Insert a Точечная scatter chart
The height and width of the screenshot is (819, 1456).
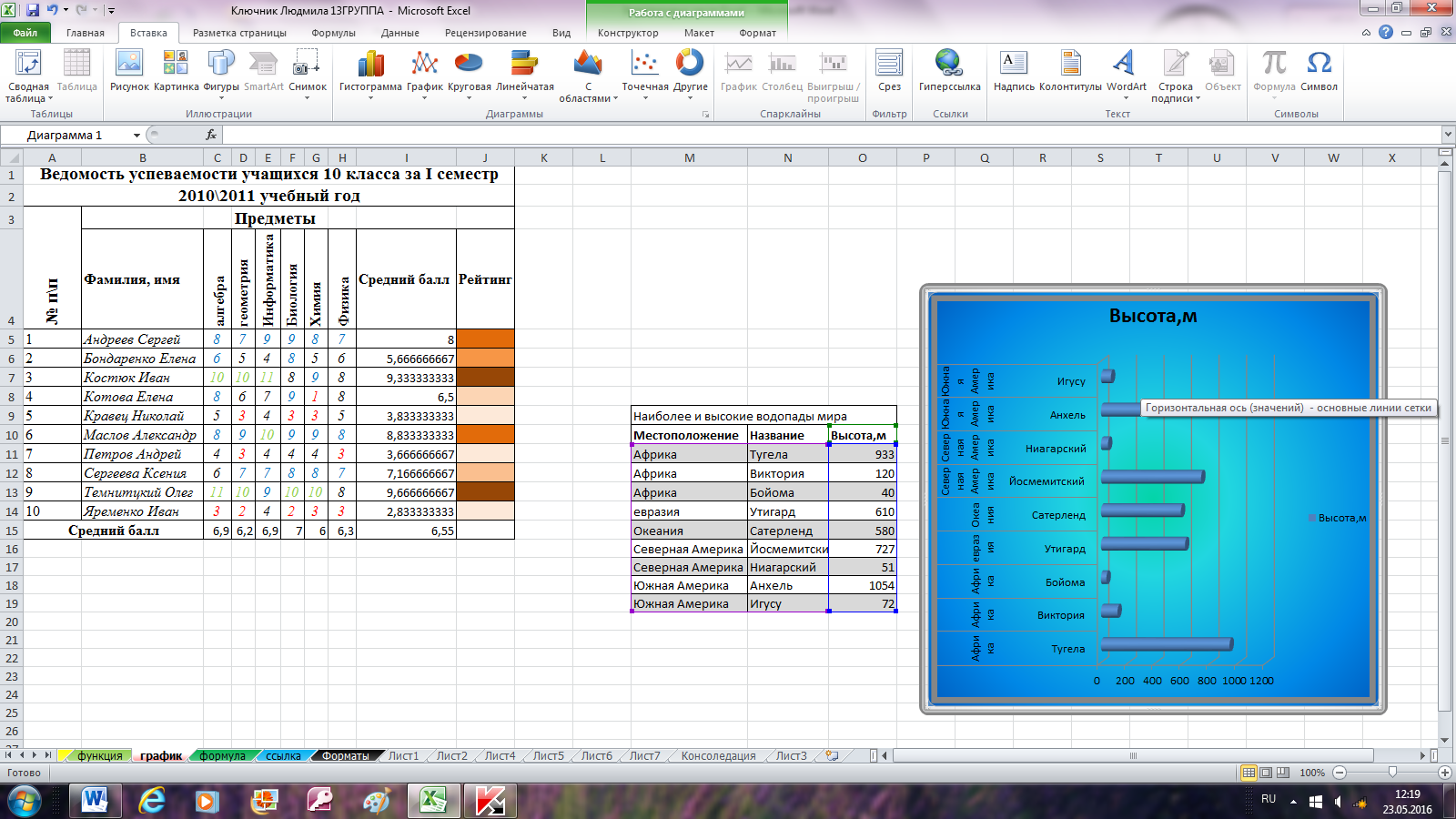644,73
